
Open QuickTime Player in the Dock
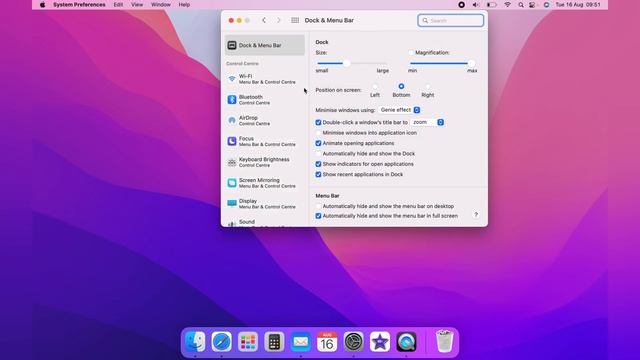point(406,342)
